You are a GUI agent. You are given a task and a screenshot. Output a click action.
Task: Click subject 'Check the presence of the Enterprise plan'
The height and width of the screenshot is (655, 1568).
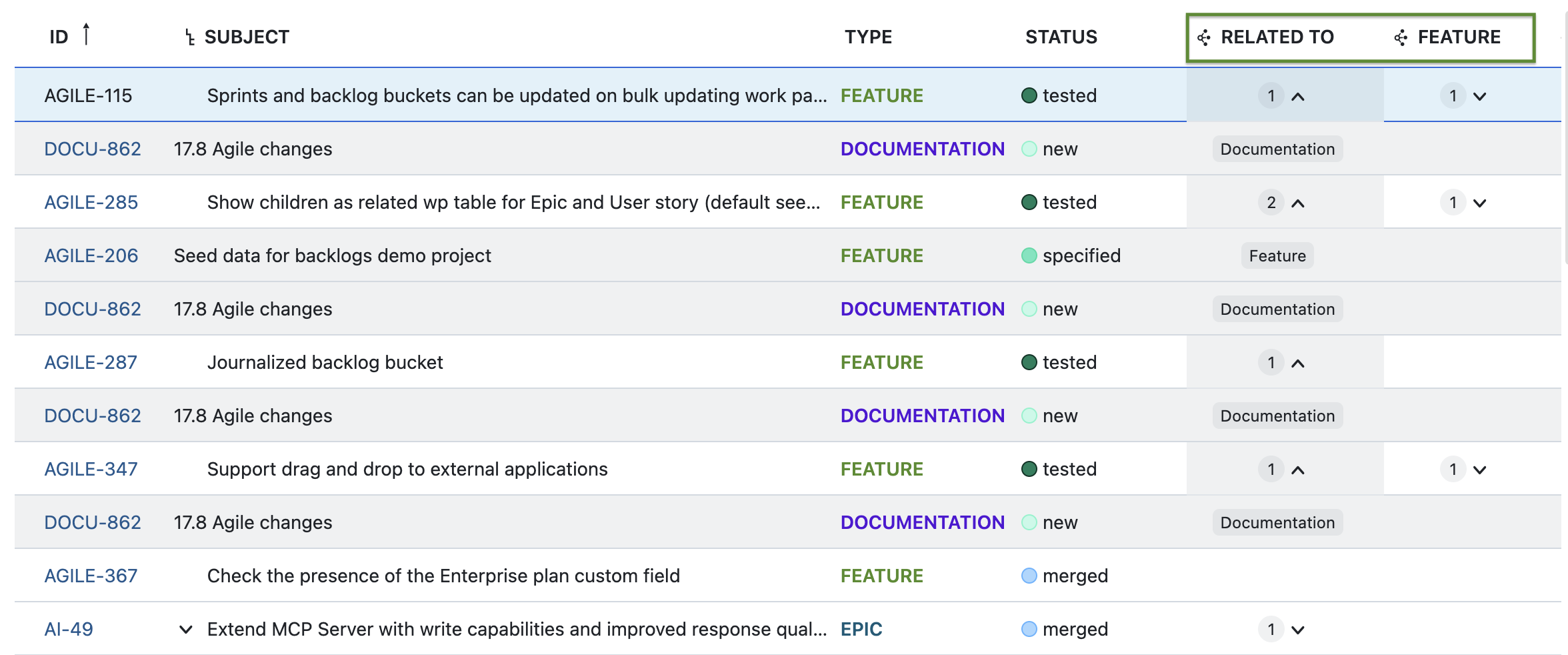click(443, 576)
